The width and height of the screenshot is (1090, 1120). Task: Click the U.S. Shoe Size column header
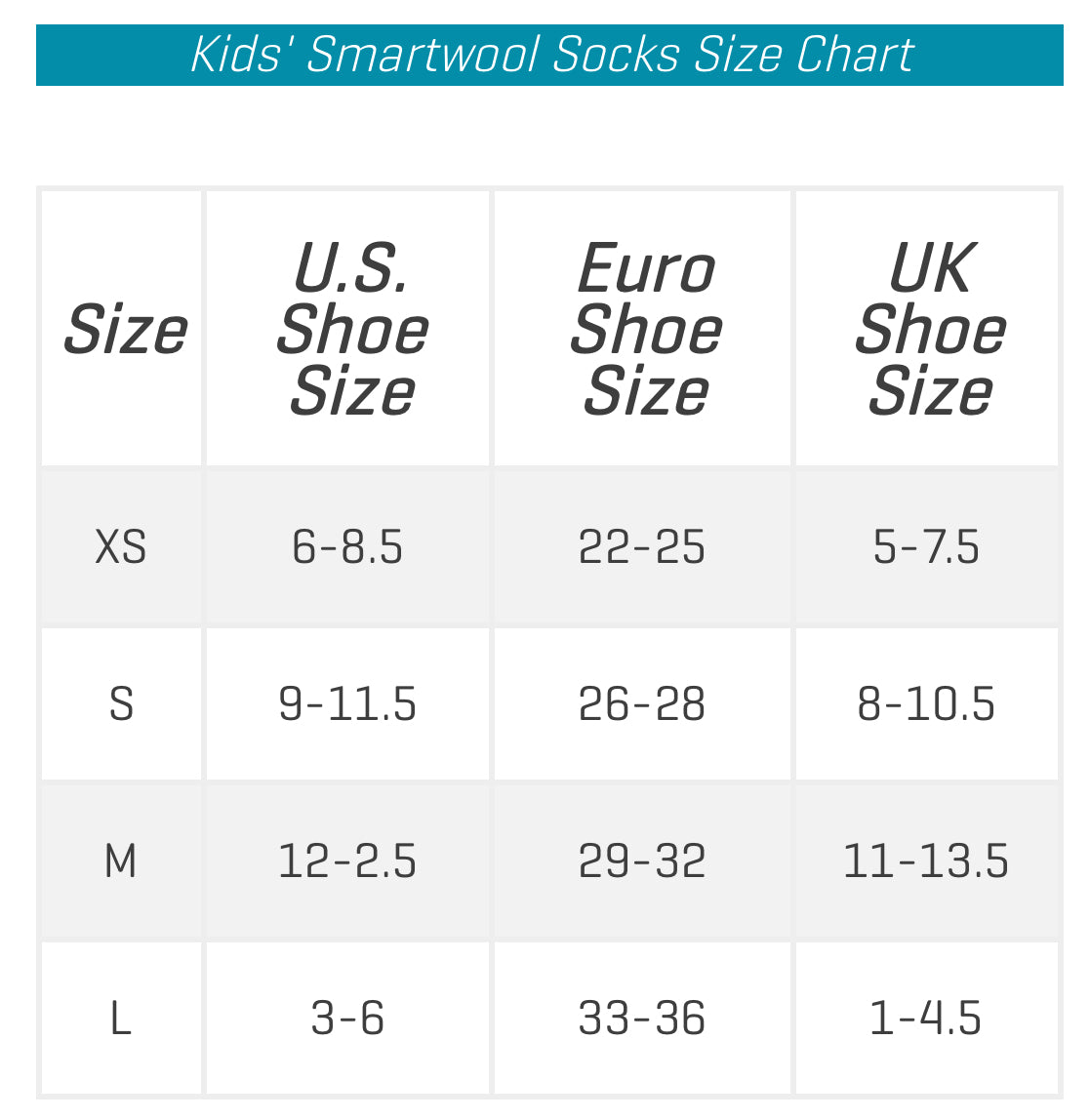[350, 330]
